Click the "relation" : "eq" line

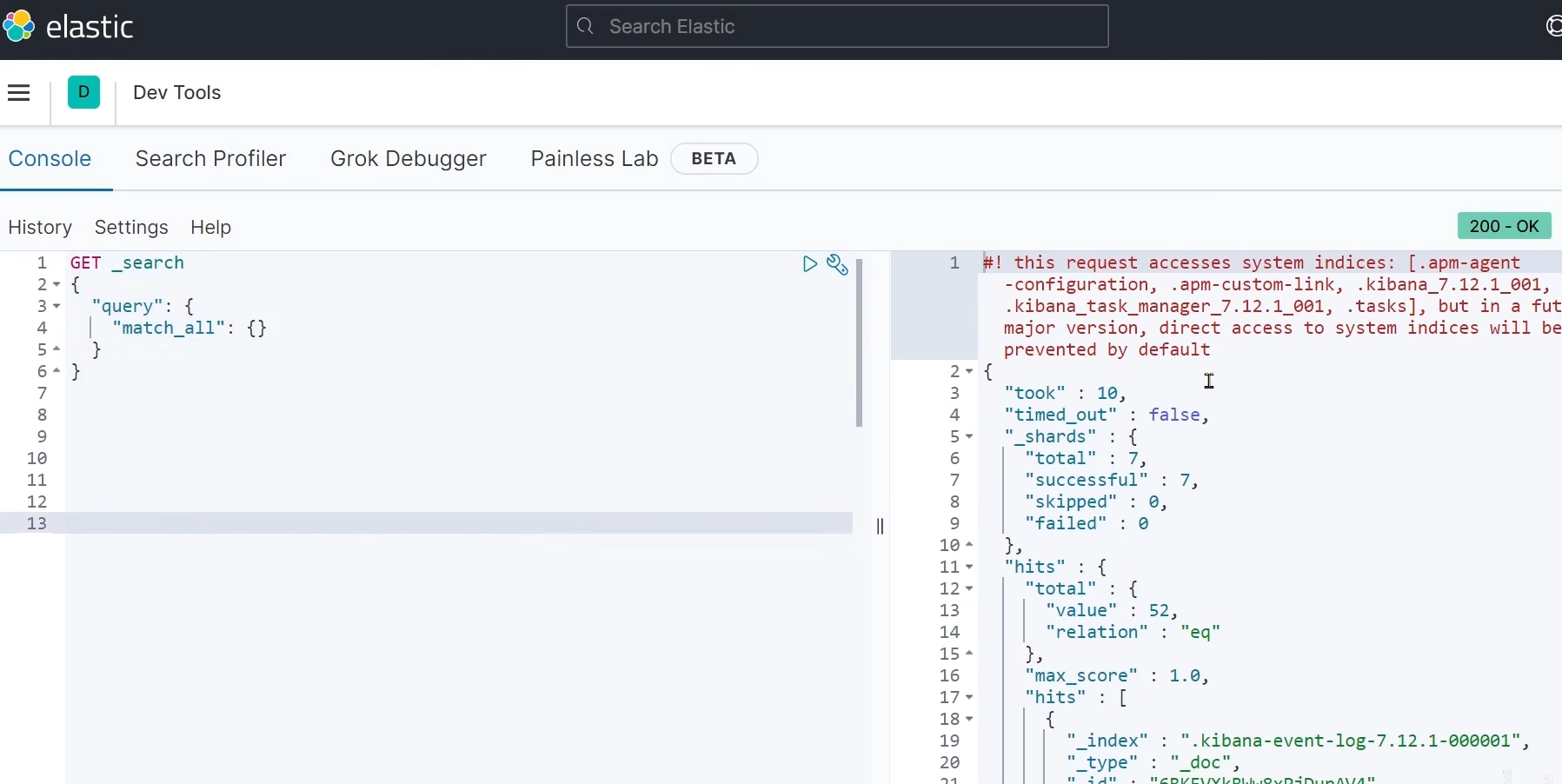1133,633
